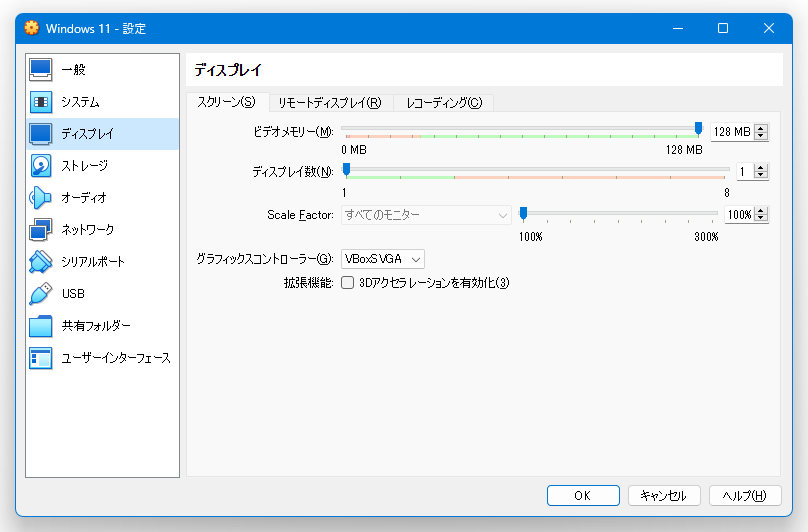Open the Scale Factor すべてのモニター dropdown
This screenshot has height=532, width=808.
coord(426,215)
